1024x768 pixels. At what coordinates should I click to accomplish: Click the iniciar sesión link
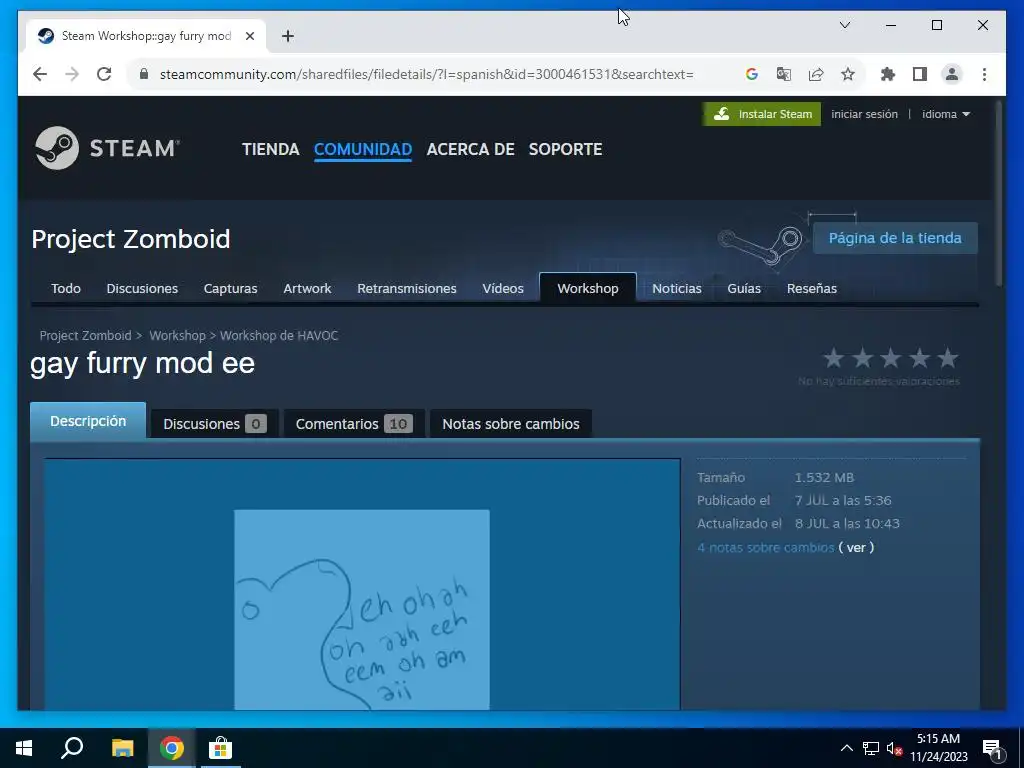pos(864,114)
